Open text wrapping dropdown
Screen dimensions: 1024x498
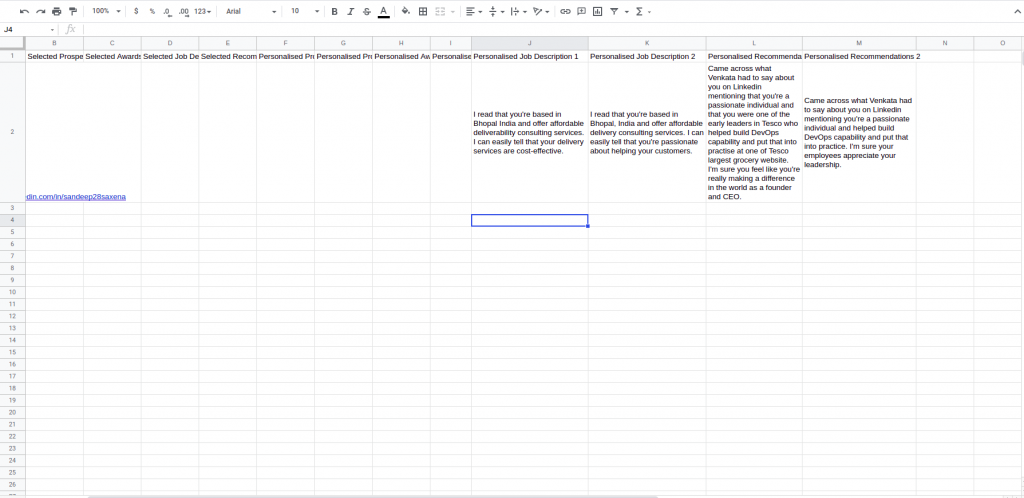click(519, 11)
